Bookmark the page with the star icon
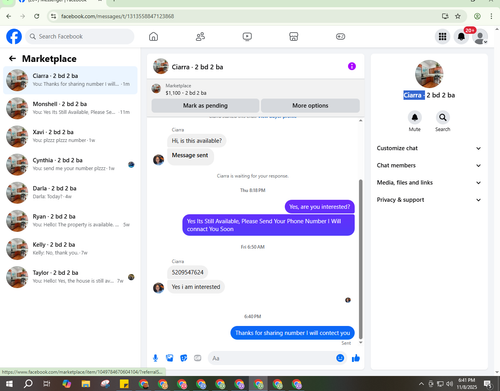 458,16
